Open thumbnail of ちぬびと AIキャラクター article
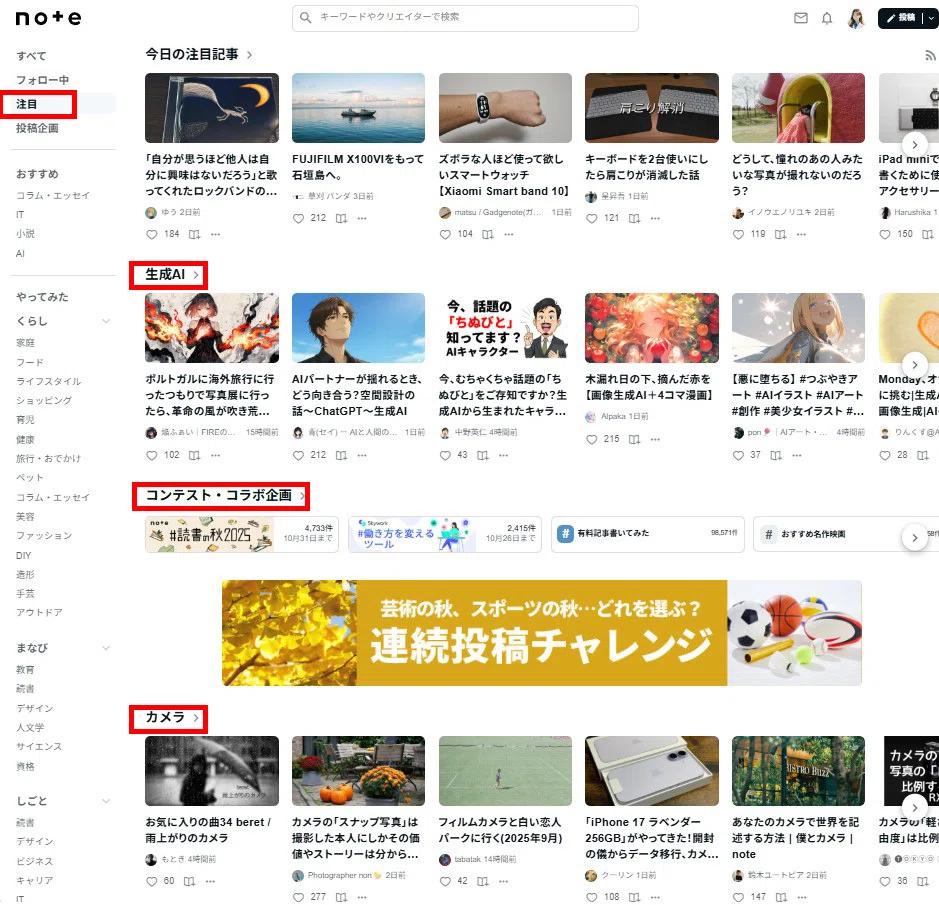Viewport: 939px width, 905px height. (505, 328)
